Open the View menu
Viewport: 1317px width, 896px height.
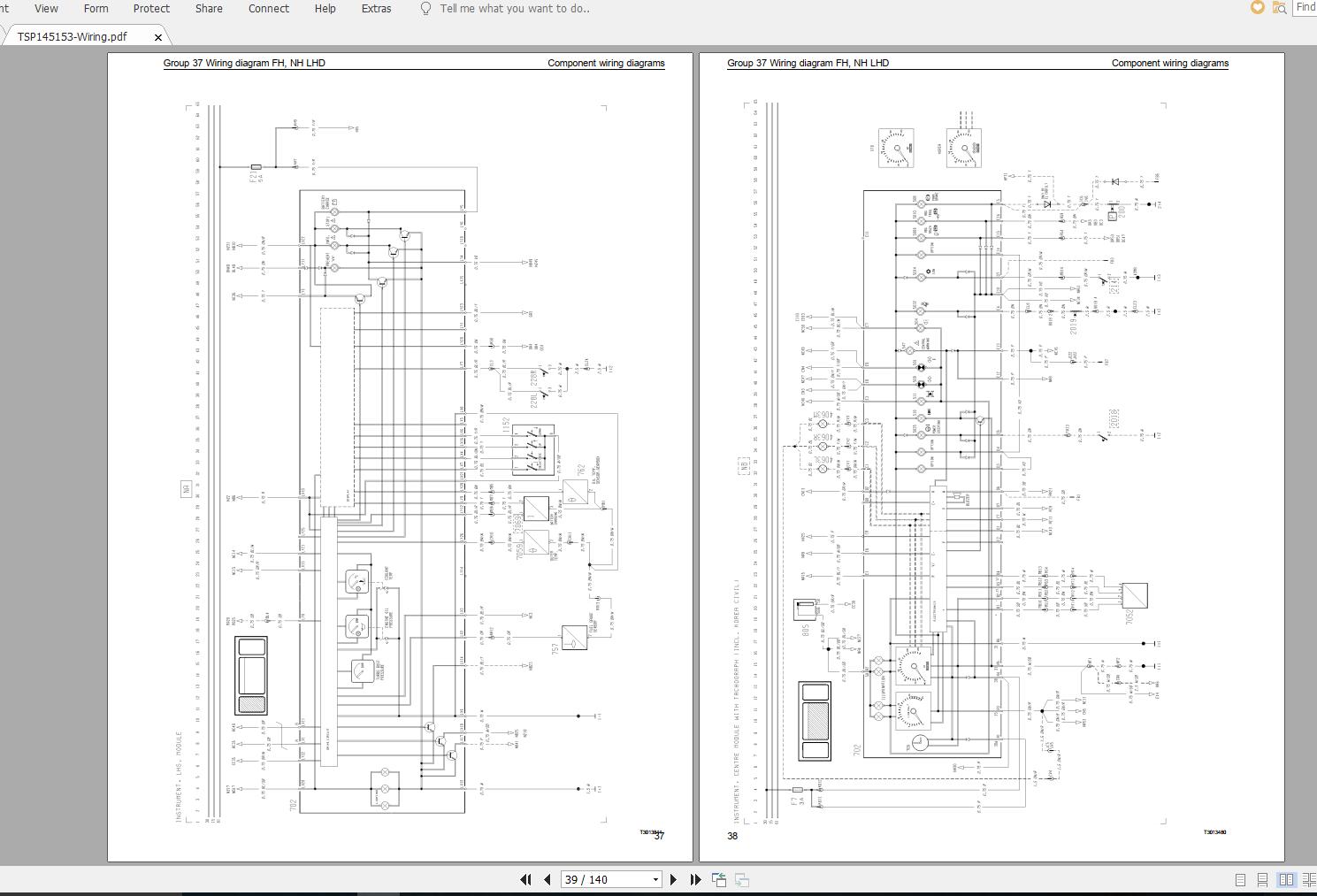pyautogui.click(x=45, y=8)
